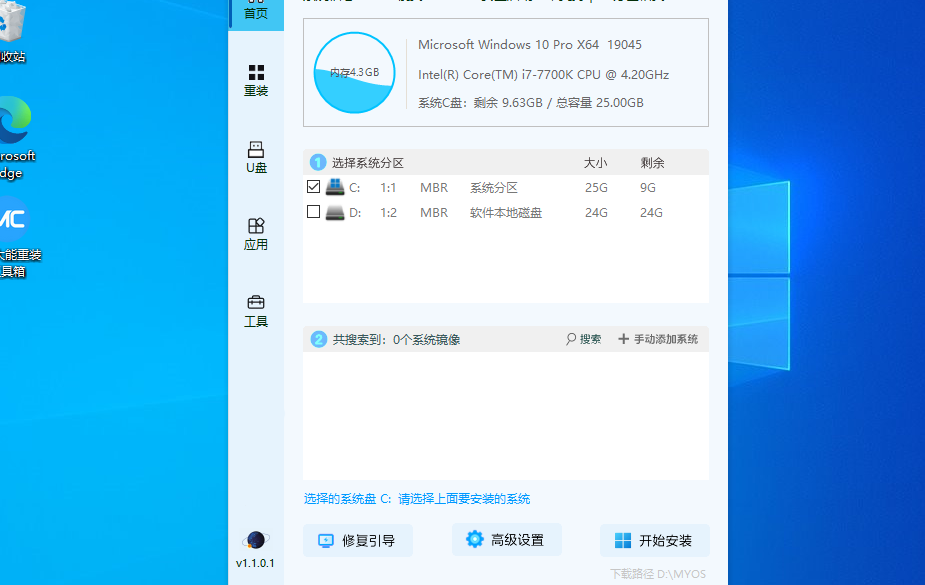
Task: Open the 应用 sidebar section
Action: [256, 234]
